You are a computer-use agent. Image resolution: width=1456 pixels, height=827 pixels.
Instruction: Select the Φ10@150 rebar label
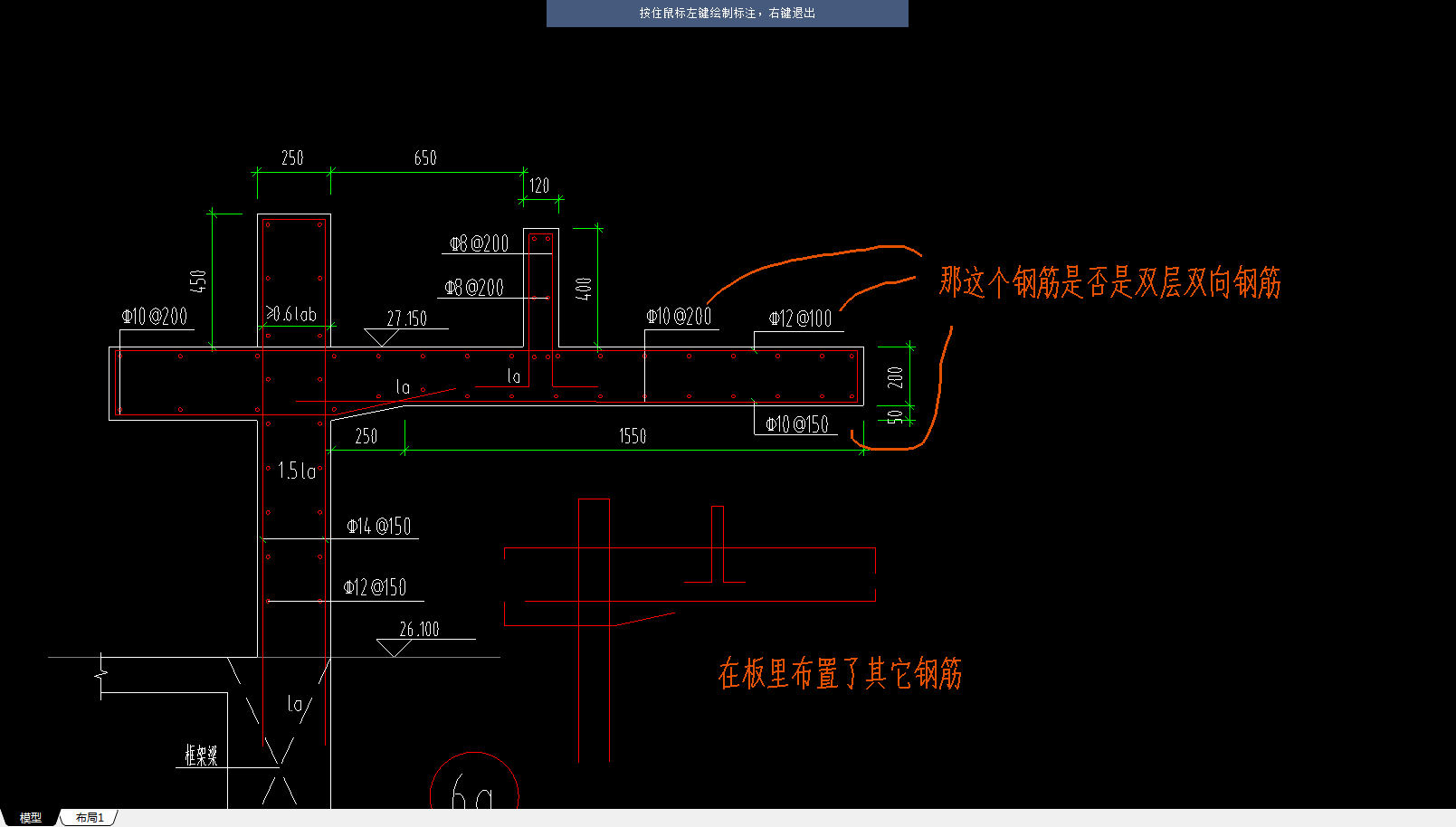coord(796,424)
